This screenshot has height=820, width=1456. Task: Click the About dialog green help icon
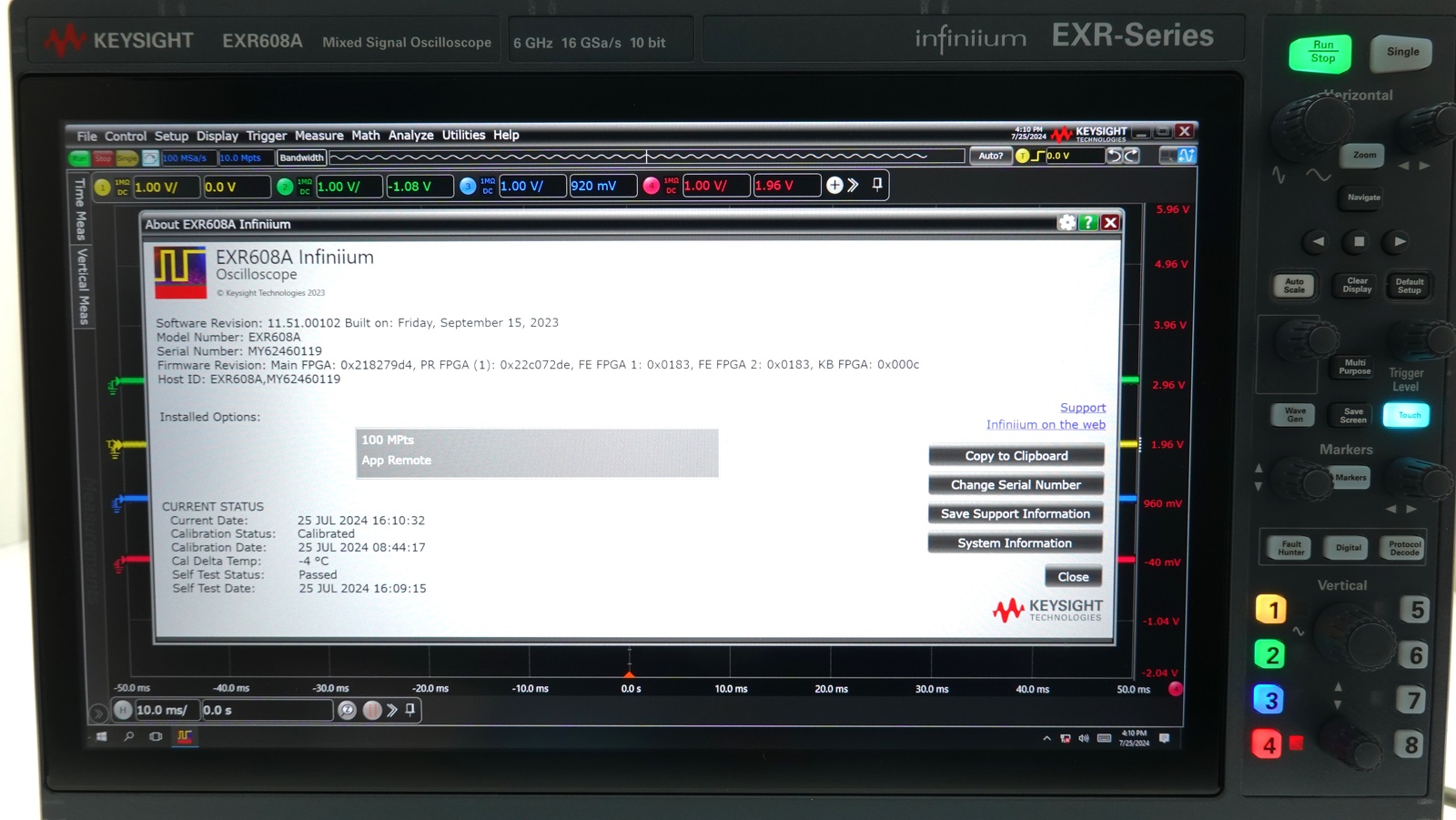[x=1088, y=222]
